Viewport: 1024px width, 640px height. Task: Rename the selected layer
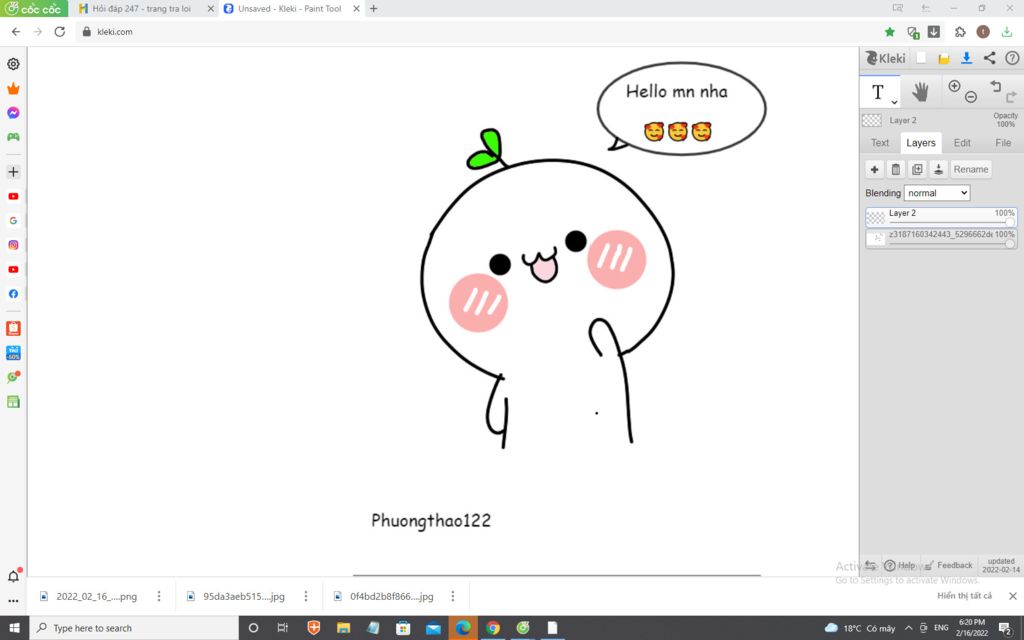[970, 169]
